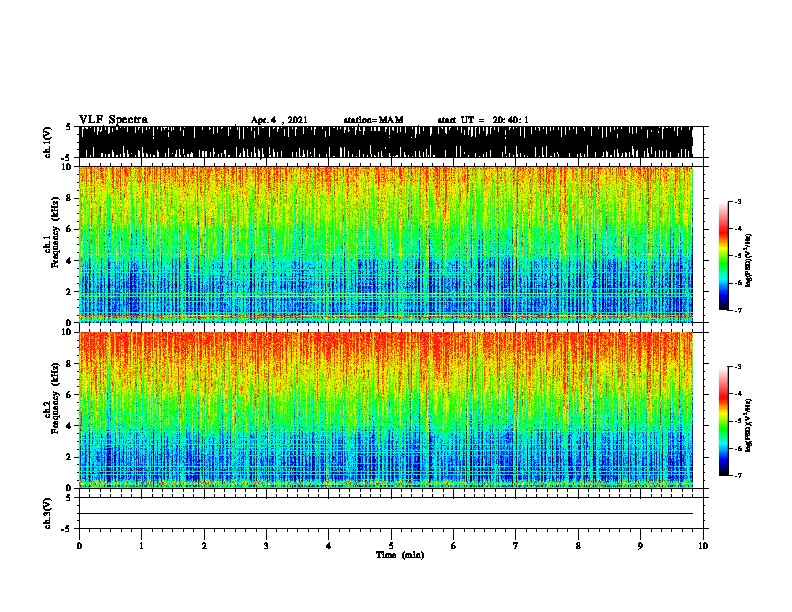Image resolution: width=792 pixels, height=612 pixels.
Task: Click the ch.1(V) axis upper "5" label
Action: (68, 127)
